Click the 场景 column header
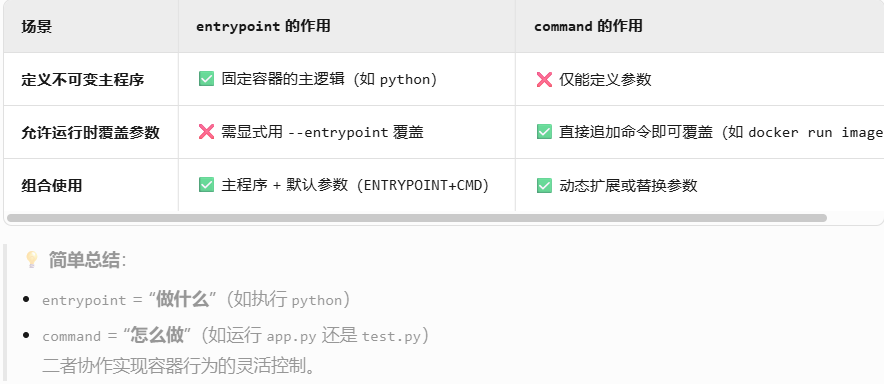Image resolution: width=884 pixels, height=384 pixels. [x=37, y=27]
